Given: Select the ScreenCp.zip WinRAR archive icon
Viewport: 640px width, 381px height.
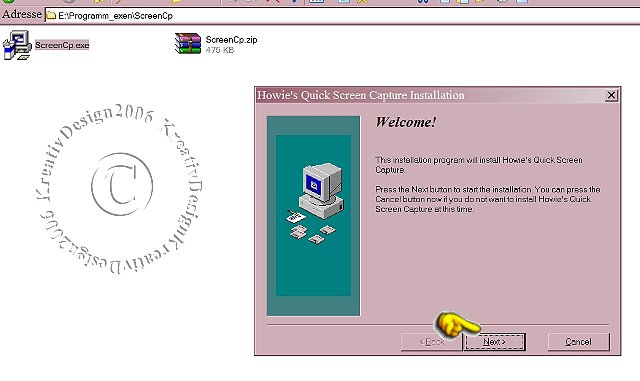Looking at the screenshot, I should point(188,43).
